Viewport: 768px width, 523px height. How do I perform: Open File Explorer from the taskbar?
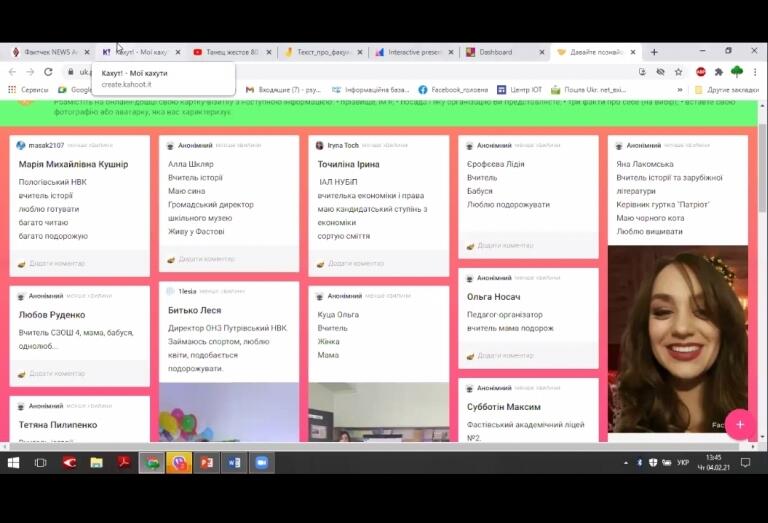tap(96, 463)
